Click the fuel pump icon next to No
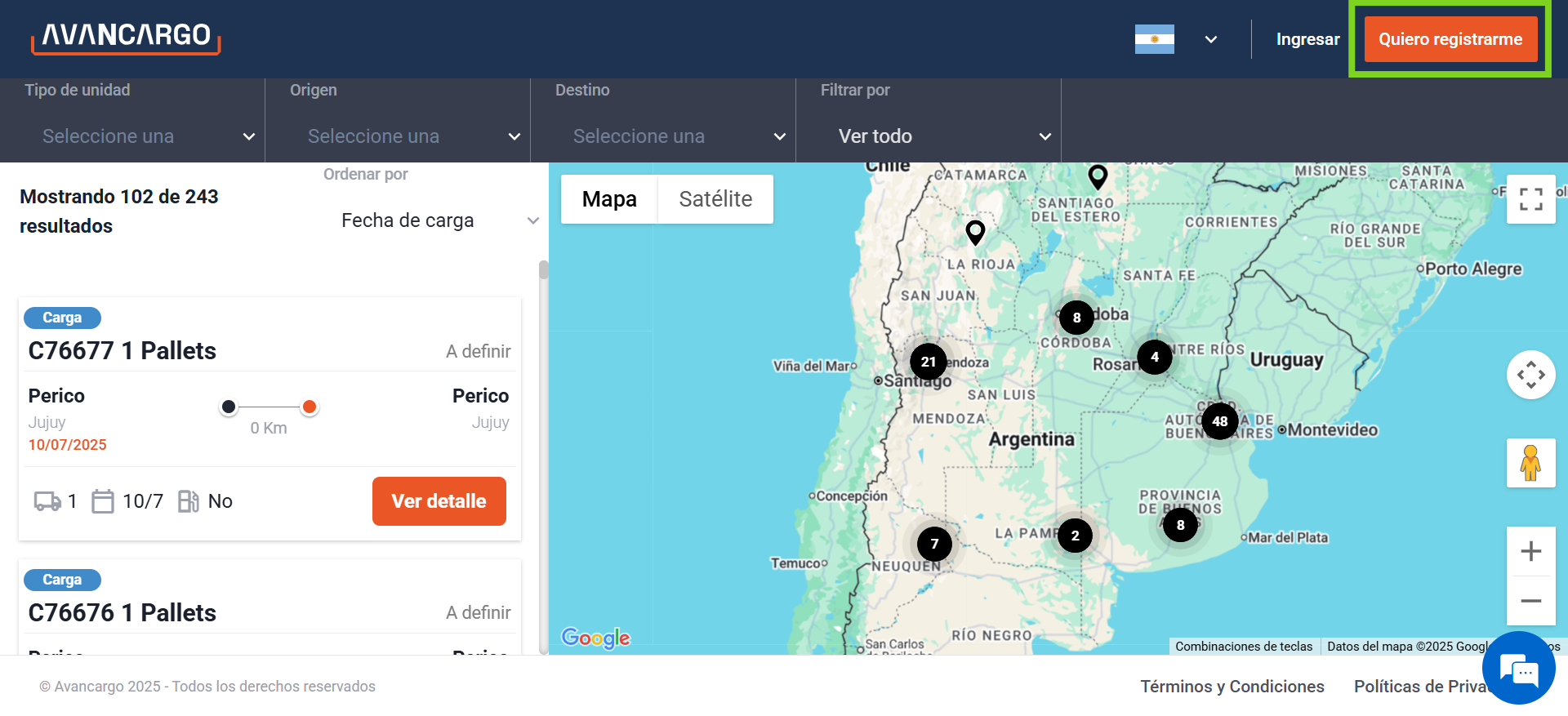The image size is (1568, 716). [189, 501]
